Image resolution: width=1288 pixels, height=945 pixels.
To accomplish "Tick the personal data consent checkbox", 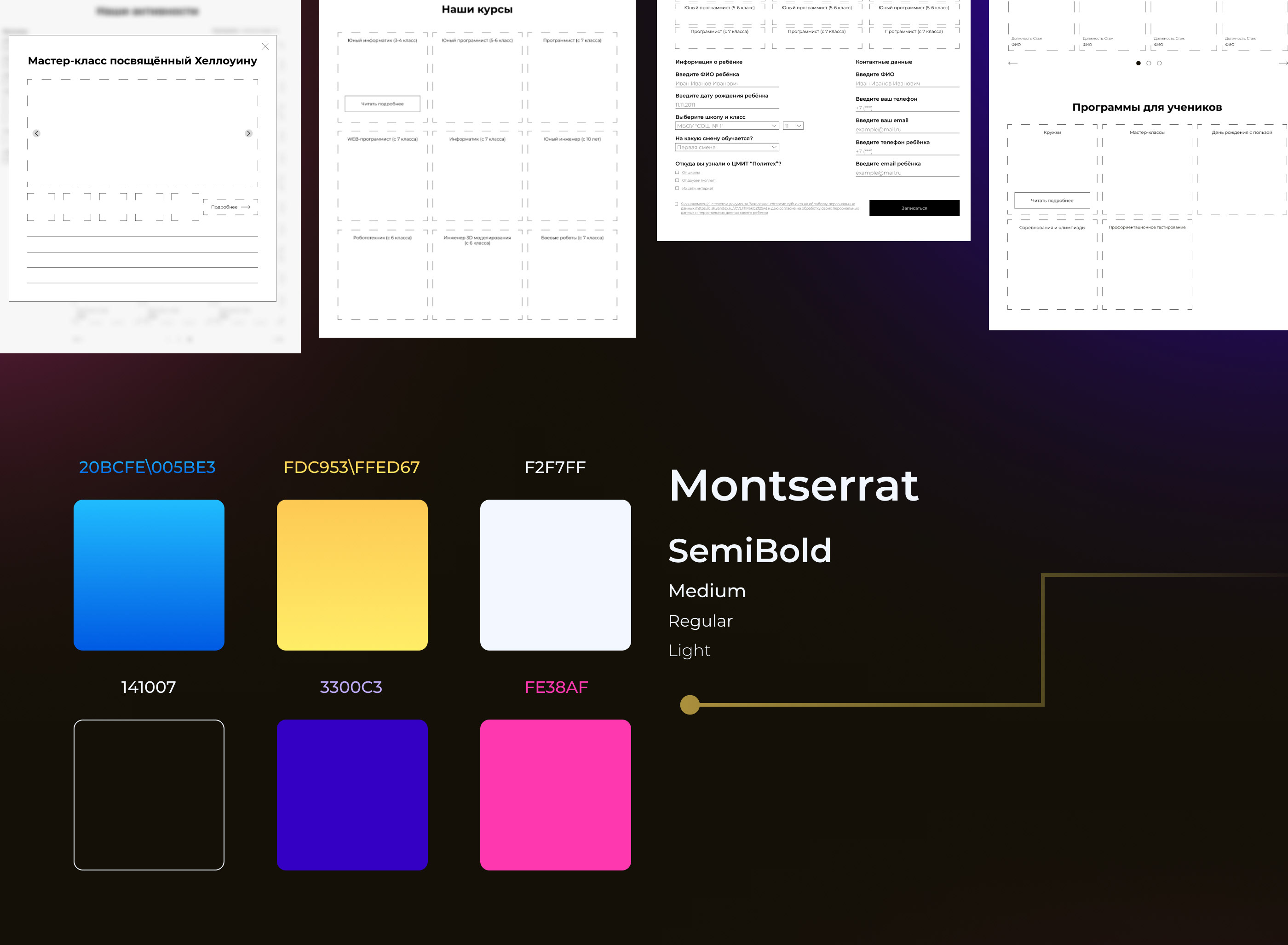I will pos(677,204).
